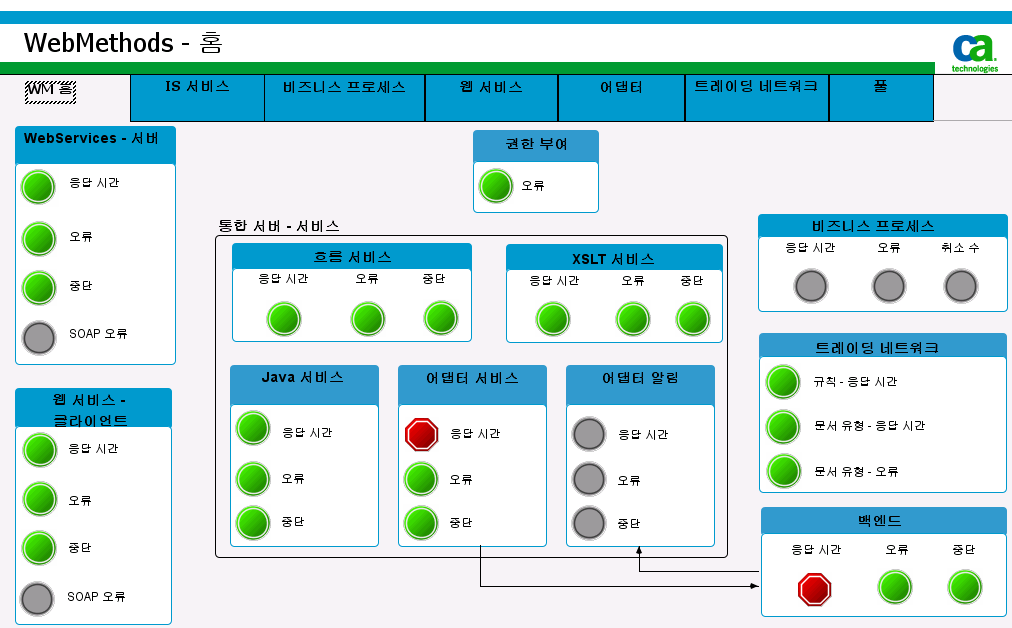Open the right-side 비즈니스 프로세스 panel header
This screenshot has width=1012, height=628.
coord(883,226)
